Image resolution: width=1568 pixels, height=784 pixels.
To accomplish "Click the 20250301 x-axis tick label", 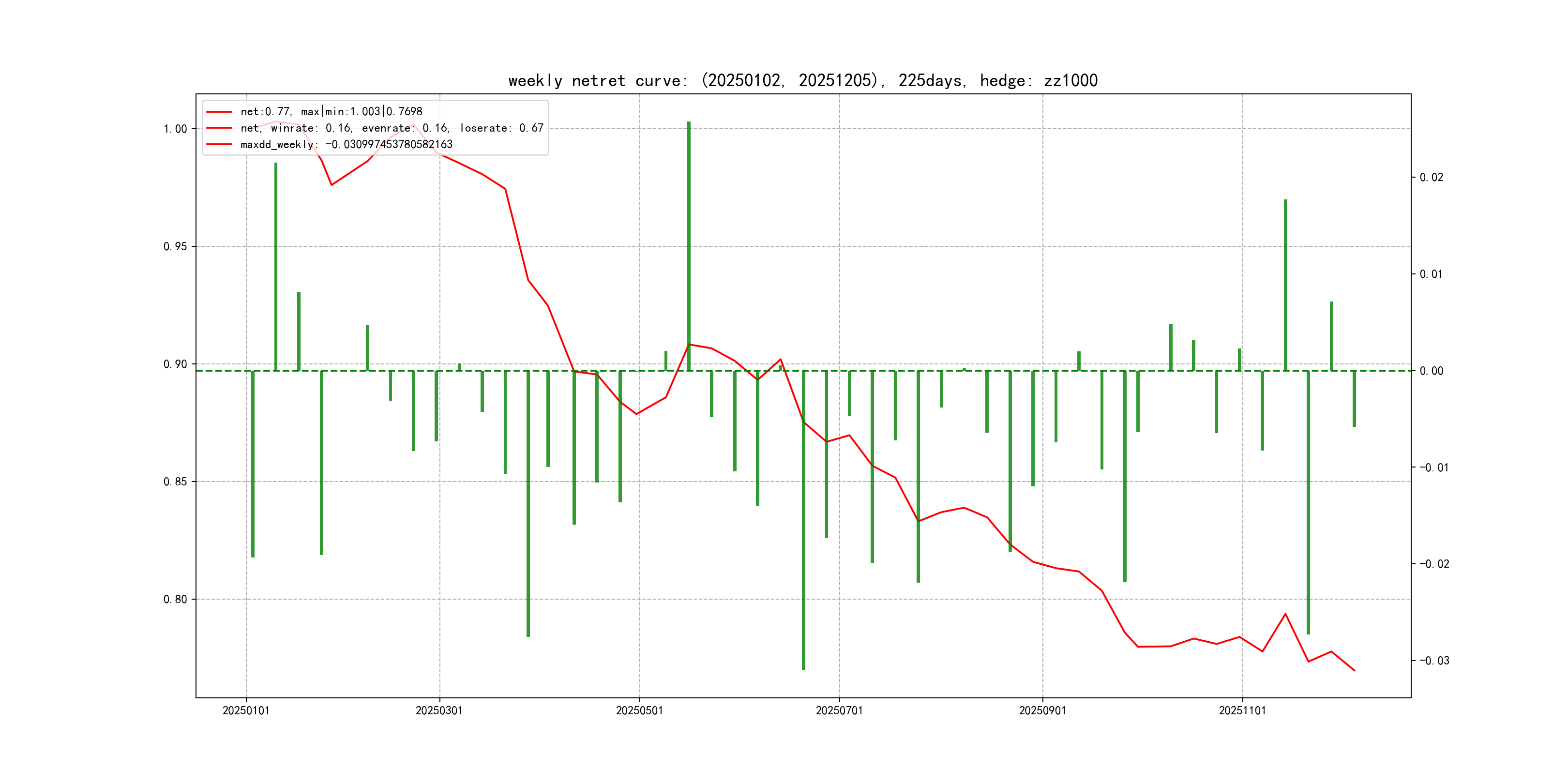I will (439, 710).
